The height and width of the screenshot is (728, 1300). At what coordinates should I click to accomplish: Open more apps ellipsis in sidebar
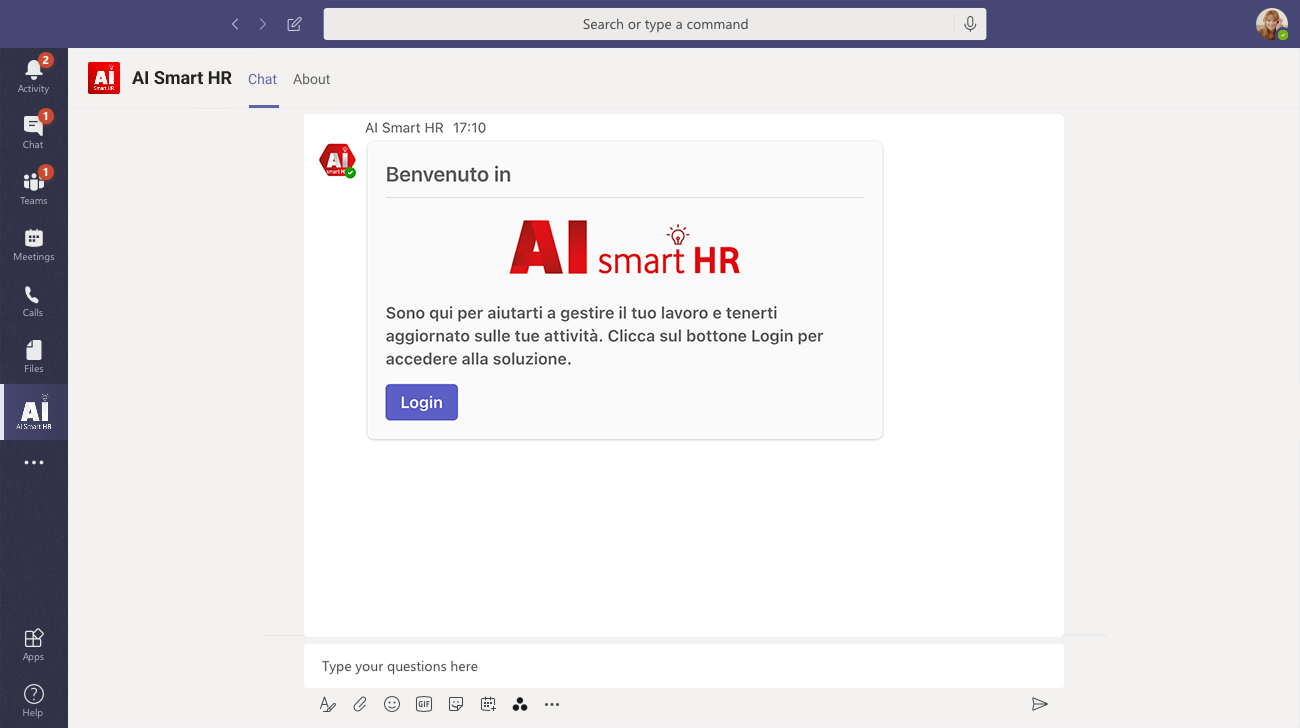33,463
